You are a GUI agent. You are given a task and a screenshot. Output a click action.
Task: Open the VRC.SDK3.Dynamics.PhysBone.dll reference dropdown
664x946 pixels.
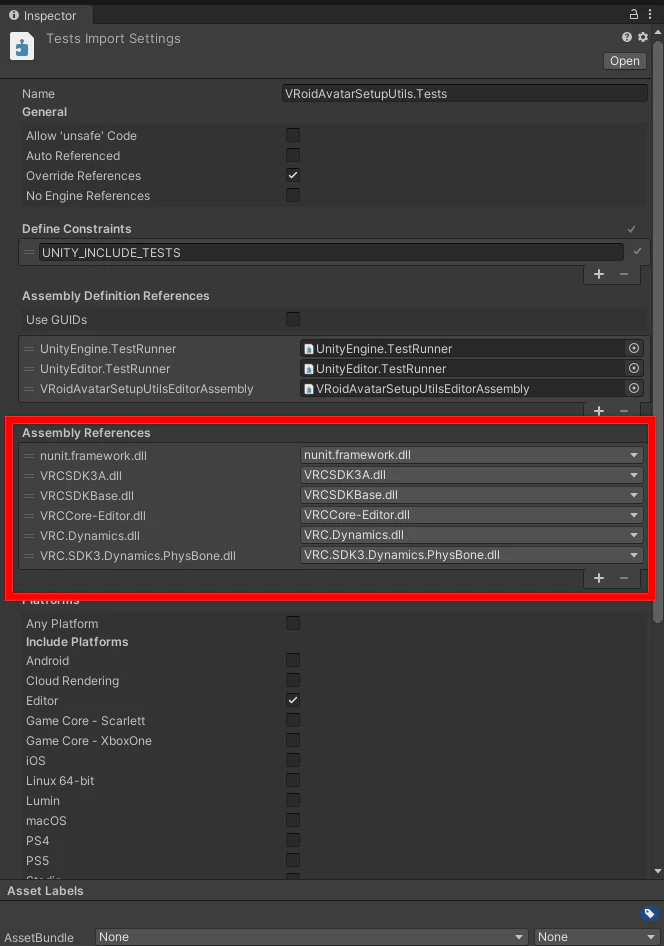click(471, 554)
